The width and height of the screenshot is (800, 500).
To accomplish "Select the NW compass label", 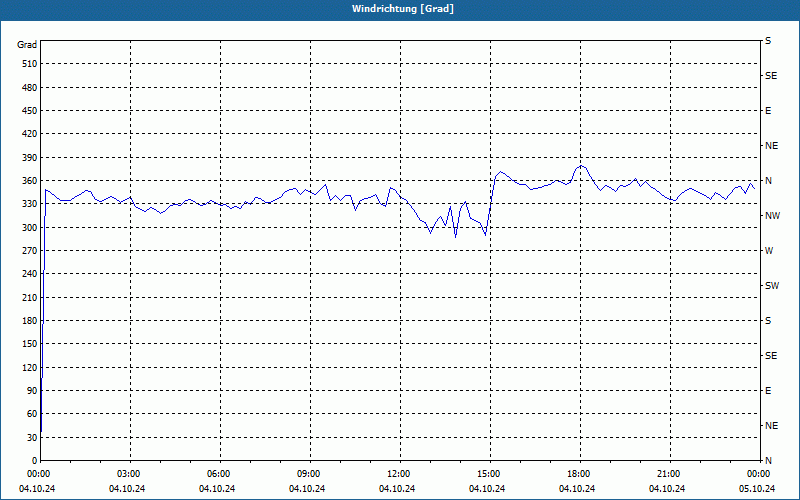I will [772, 216].
